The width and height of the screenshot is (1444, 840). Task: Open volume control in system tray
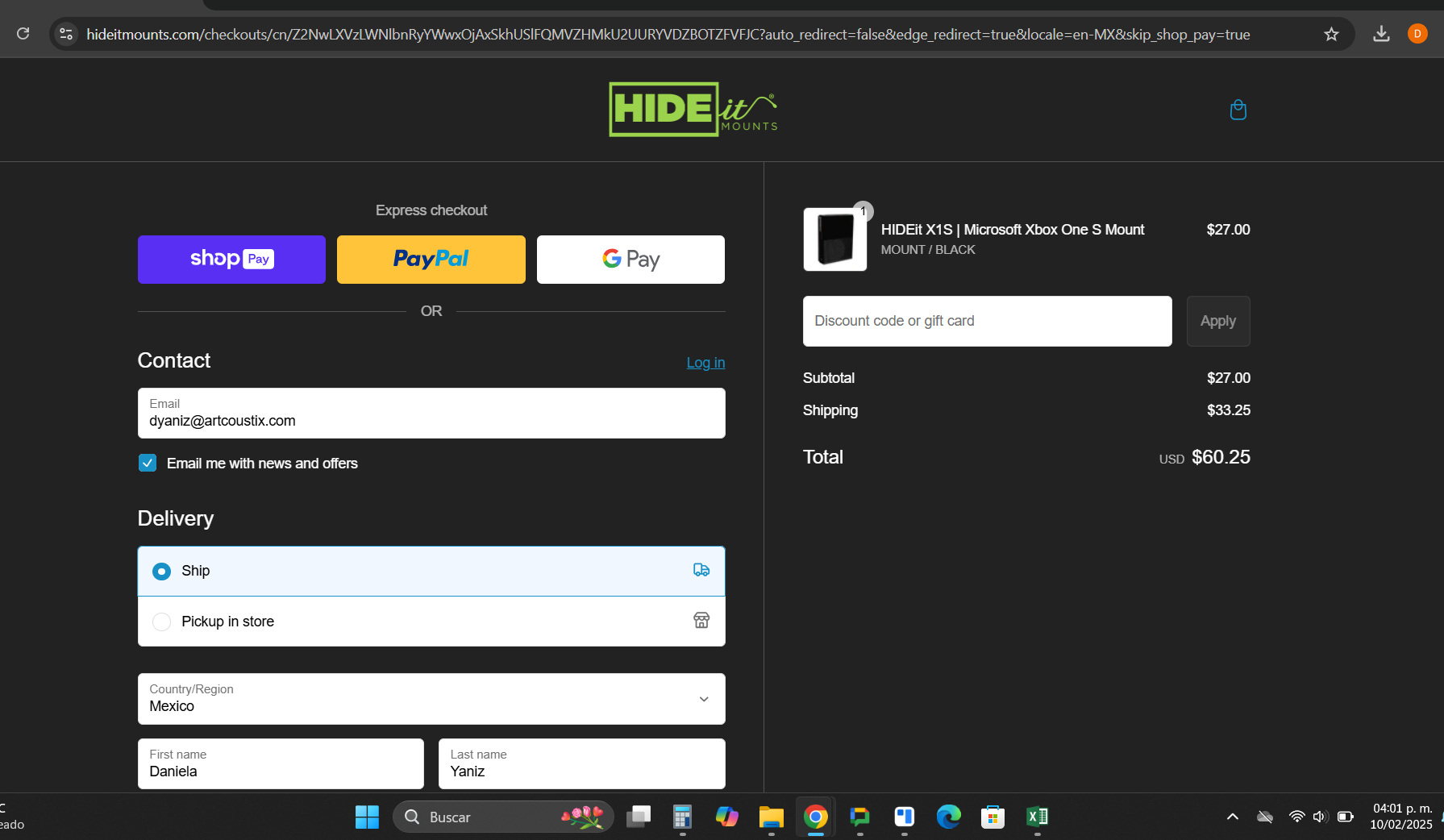pyautogui.click(x=1320, y=817)
